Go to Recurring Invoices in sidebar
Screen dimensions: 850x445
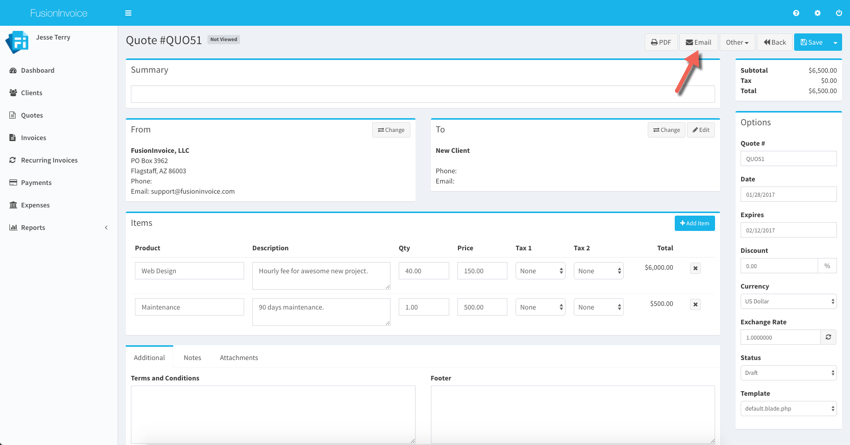point(49,160)
